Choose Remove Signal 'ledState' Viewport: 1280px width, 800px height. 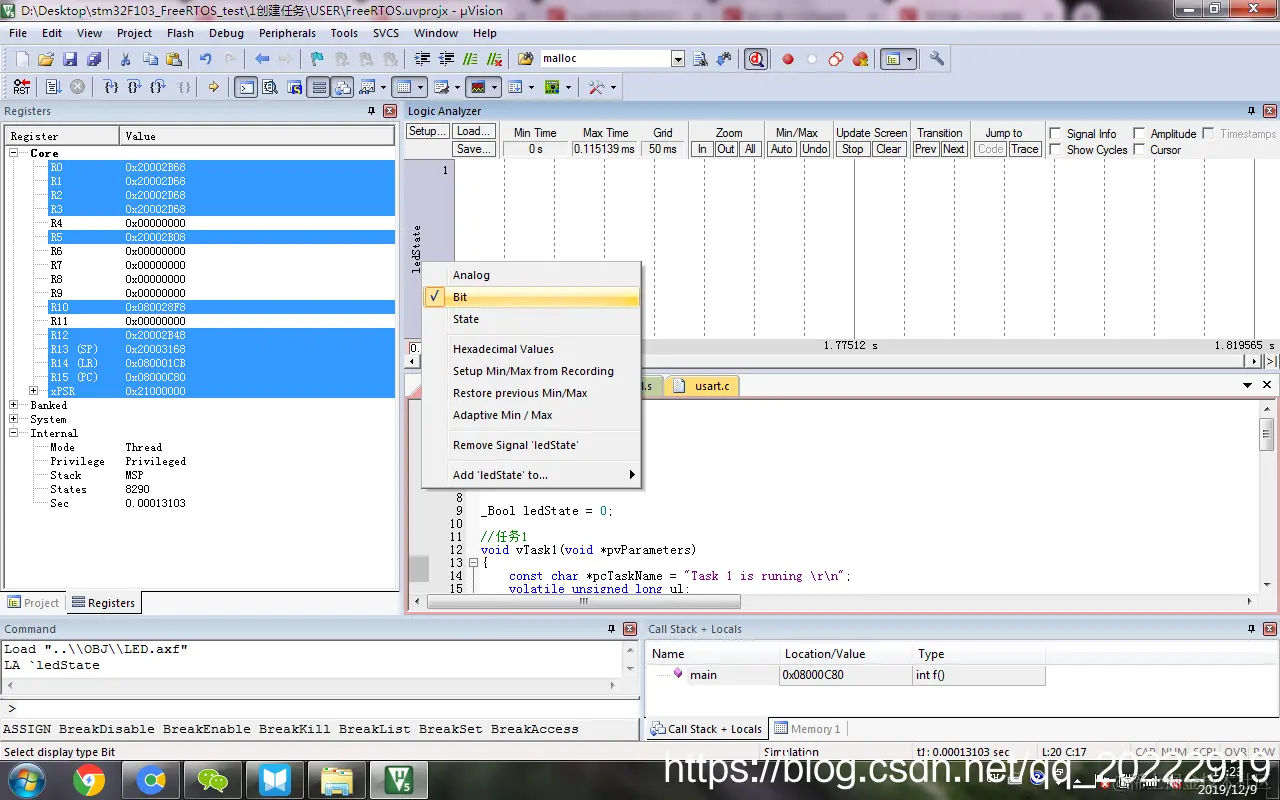[531, 445]
